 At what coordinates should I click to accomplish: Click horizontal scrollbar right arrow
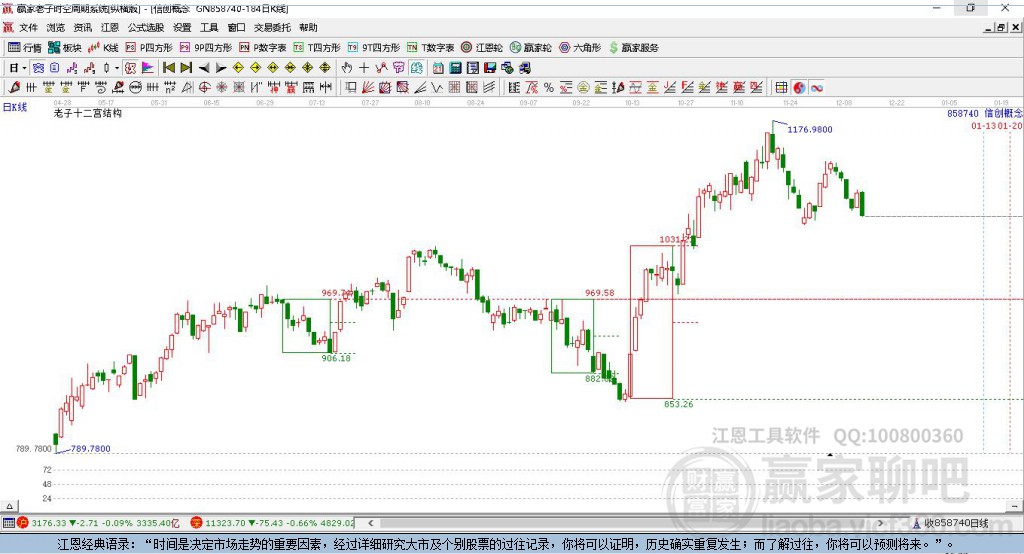(880, 523)
